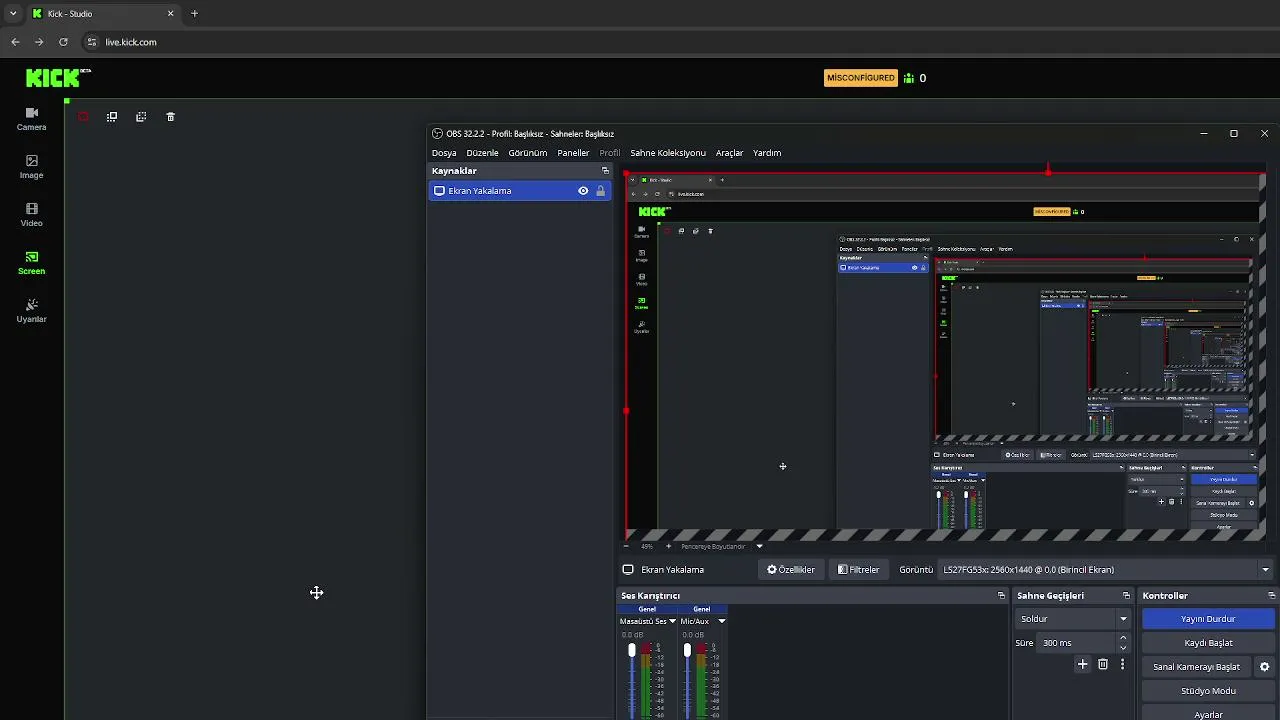This screenshot has height=720, width=1280.
Task: Decrease the Süre duration with down arrow
Action: 1123,648
